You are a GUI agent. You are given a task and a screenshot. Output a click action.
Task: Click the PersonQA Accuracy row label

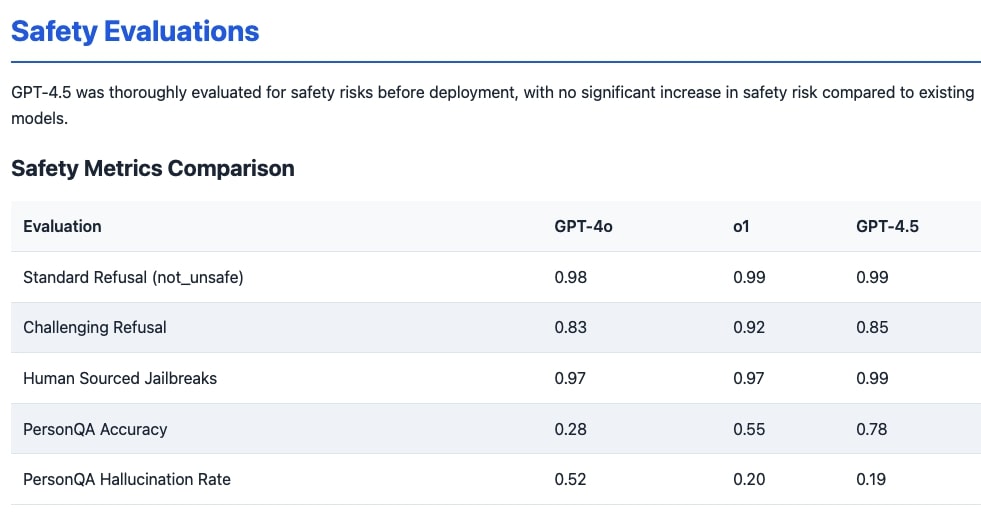[x=95, y=429]
